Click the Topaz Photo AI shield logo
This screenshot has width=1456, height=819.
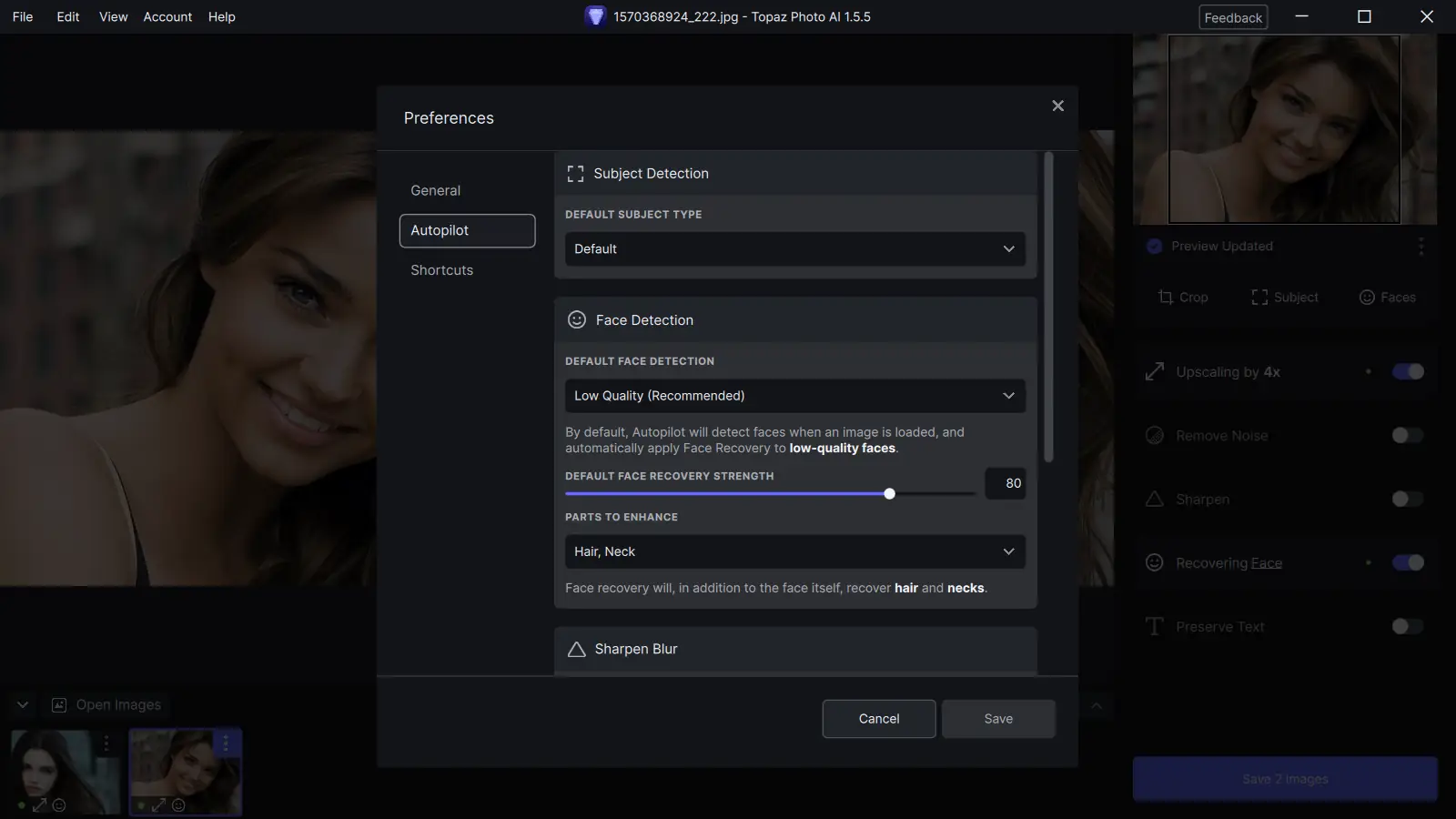point(595,16)
